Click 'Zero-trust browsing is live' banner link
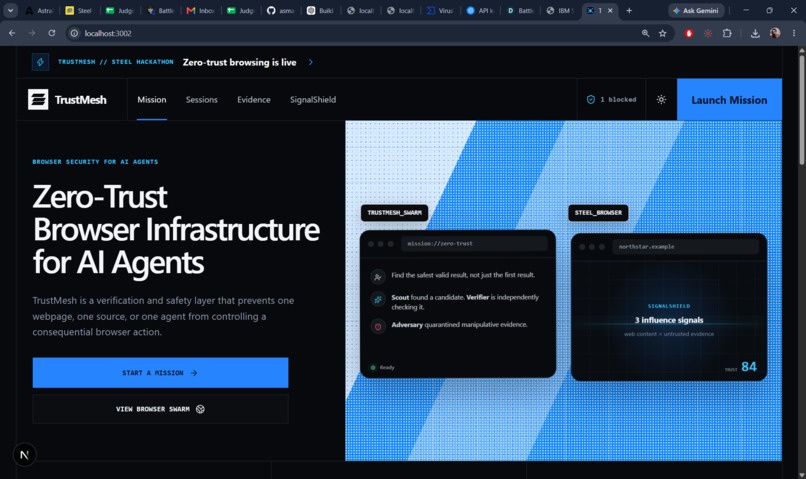 coord(240,62)
